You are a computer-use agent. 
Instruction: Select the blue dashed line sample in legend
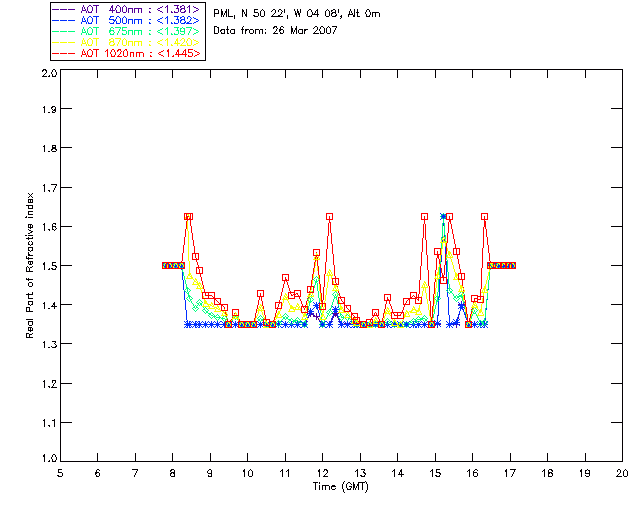(64, 20)
